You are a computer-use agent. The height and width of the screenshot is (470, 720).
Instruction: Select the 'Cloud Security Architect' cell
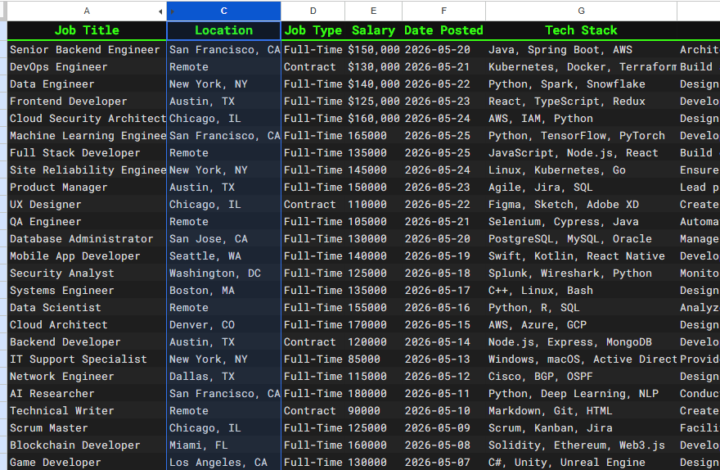[x=87, y=118]
